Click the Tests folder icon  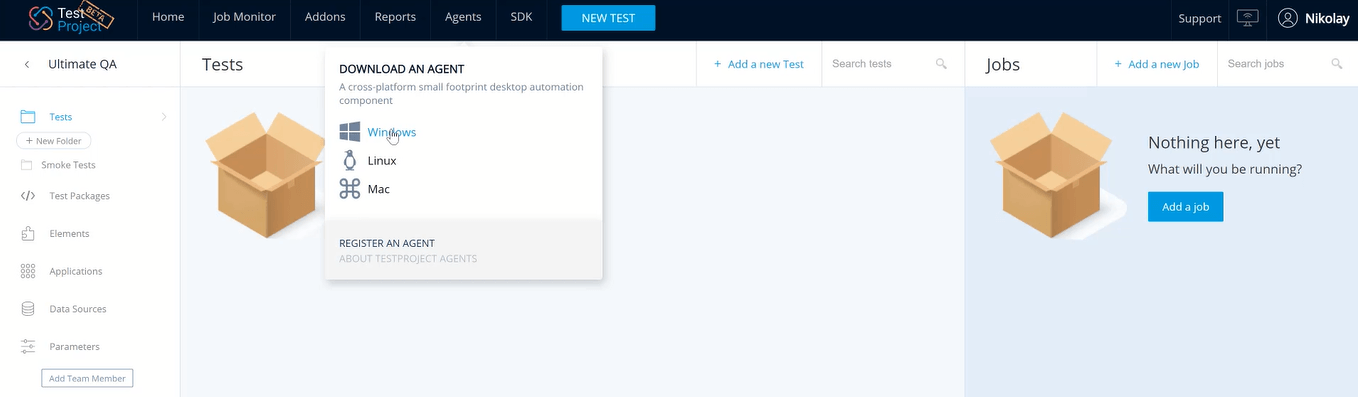point(28,117)
